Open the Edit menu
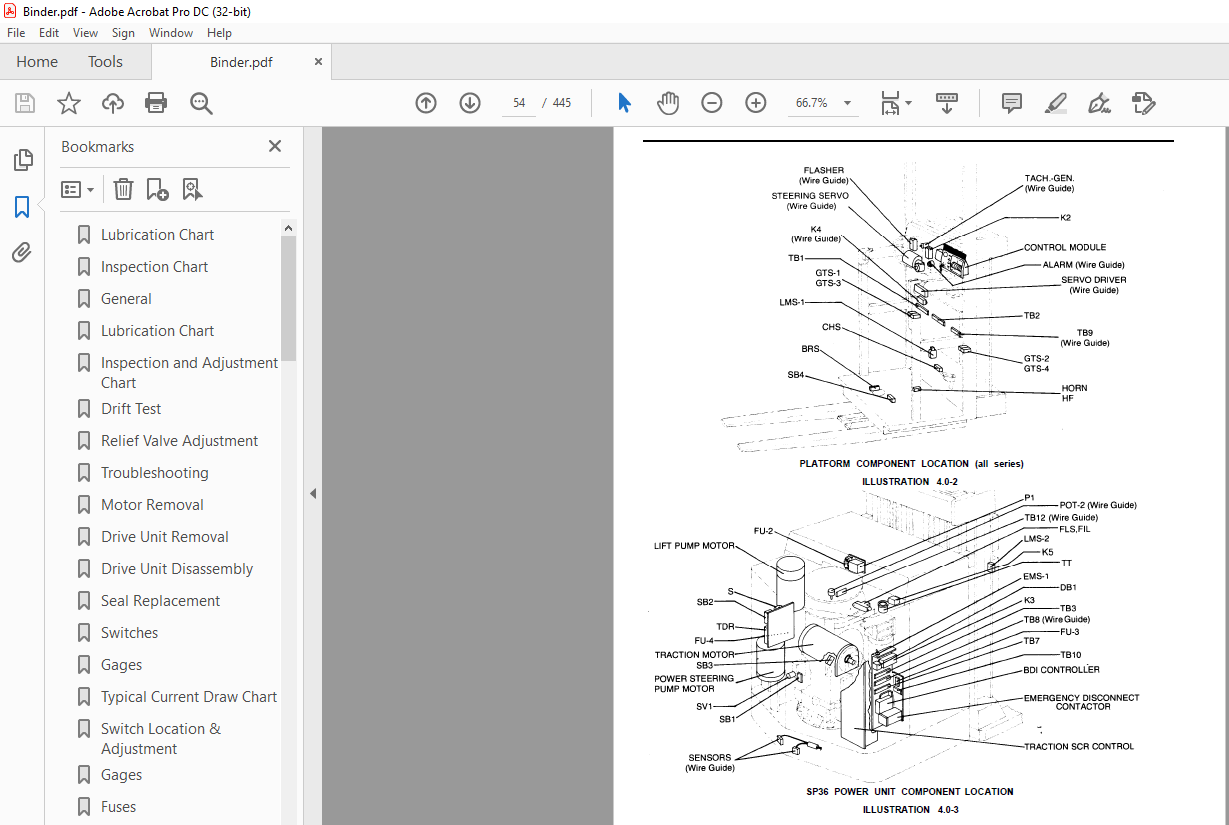 tap(49, 33)
